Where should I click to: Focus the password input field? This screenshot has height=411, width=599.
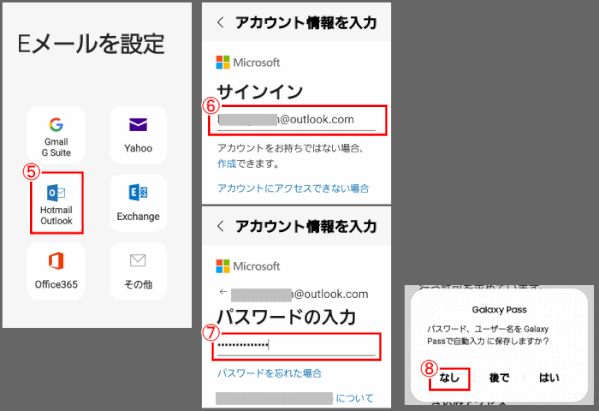(296, 346)
